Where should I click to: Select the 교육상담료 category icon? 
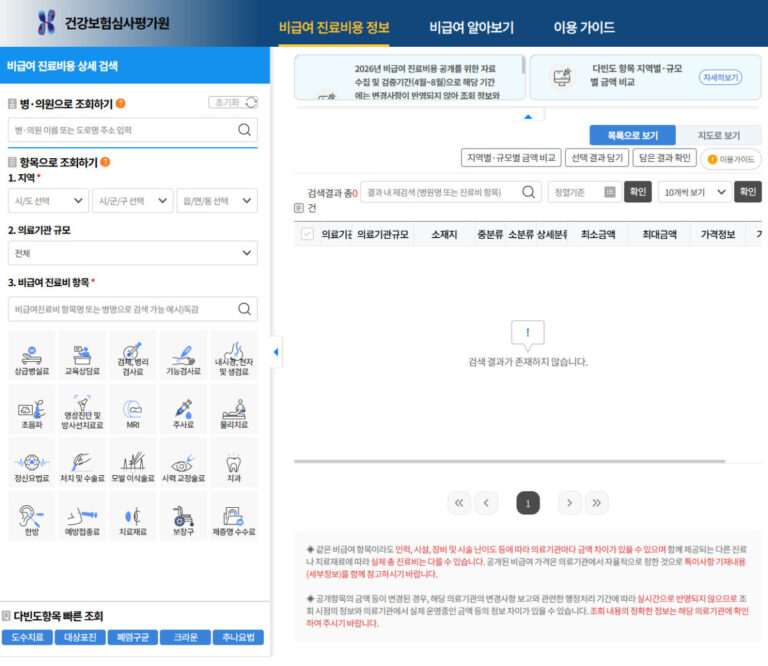point(82,356)
